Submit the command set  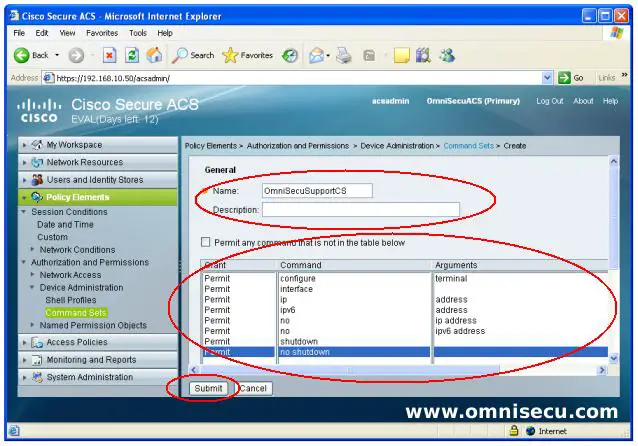208,388
